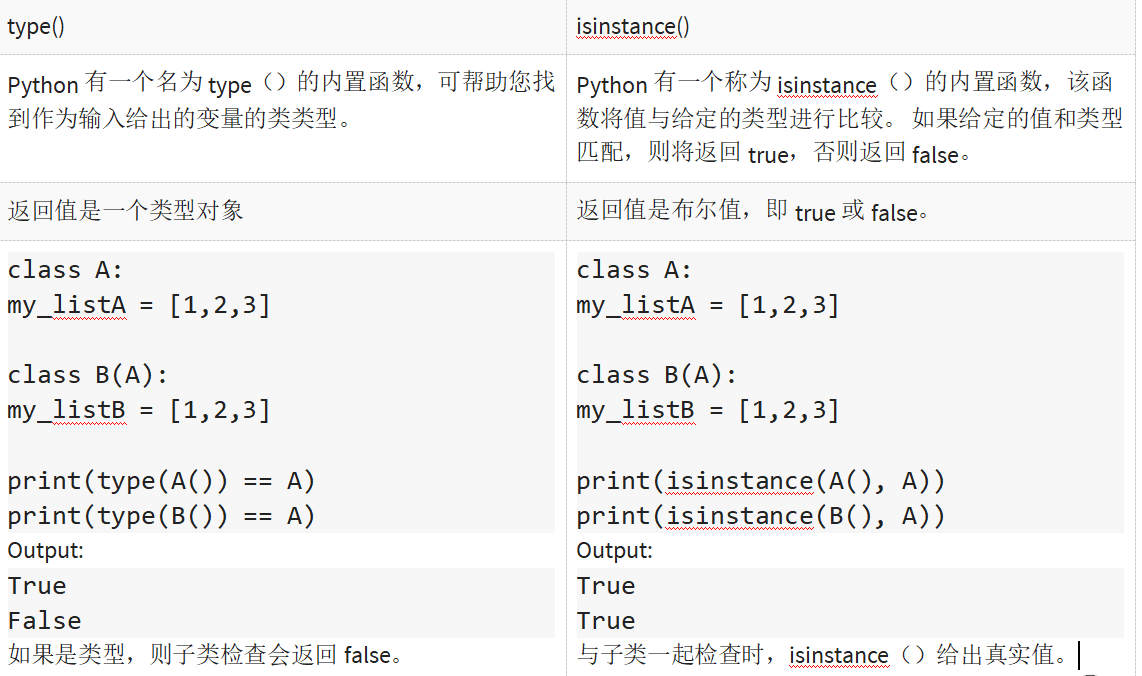Click "class A:" in the isinstance() column
This screenshot has height=676, width=1142.
coord(634,270)
